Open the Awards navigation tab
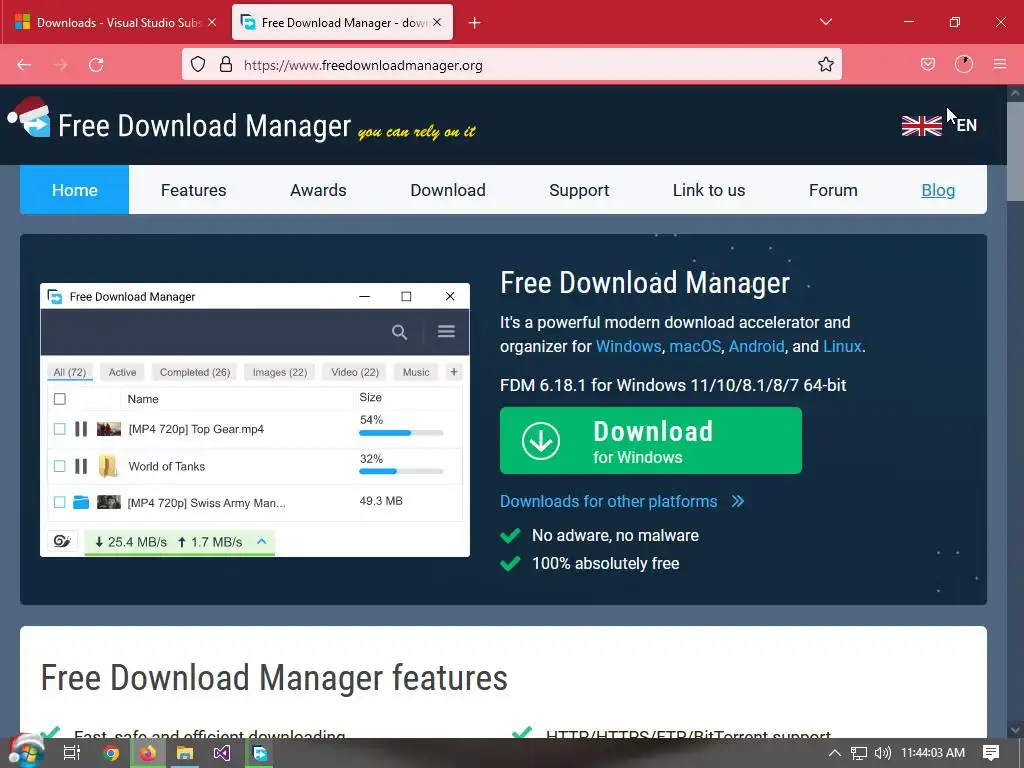This screenshot has width=1024, height=768. coord(318,190)
